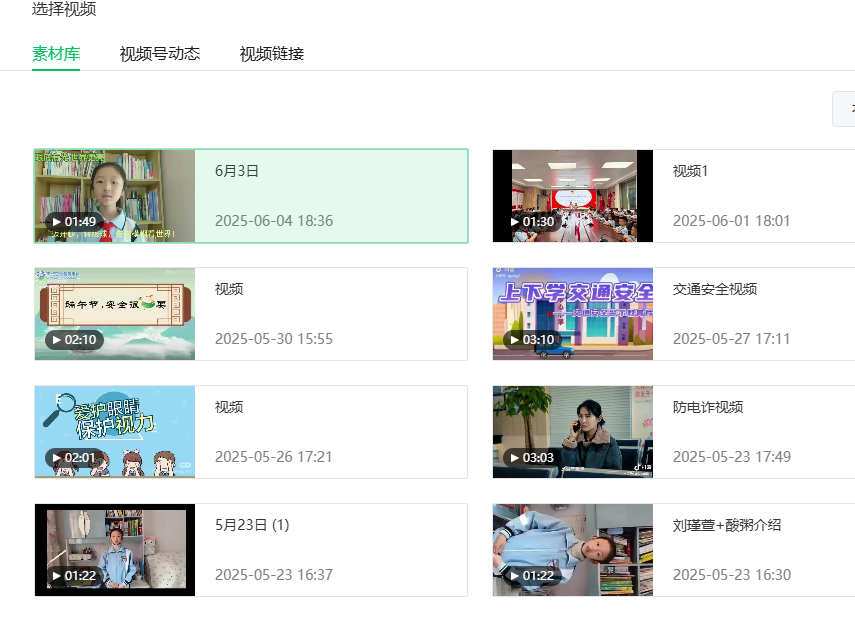855x640 pixels.
Task: Click the date 2025-05-23 16:37
Action: [274, 575]
